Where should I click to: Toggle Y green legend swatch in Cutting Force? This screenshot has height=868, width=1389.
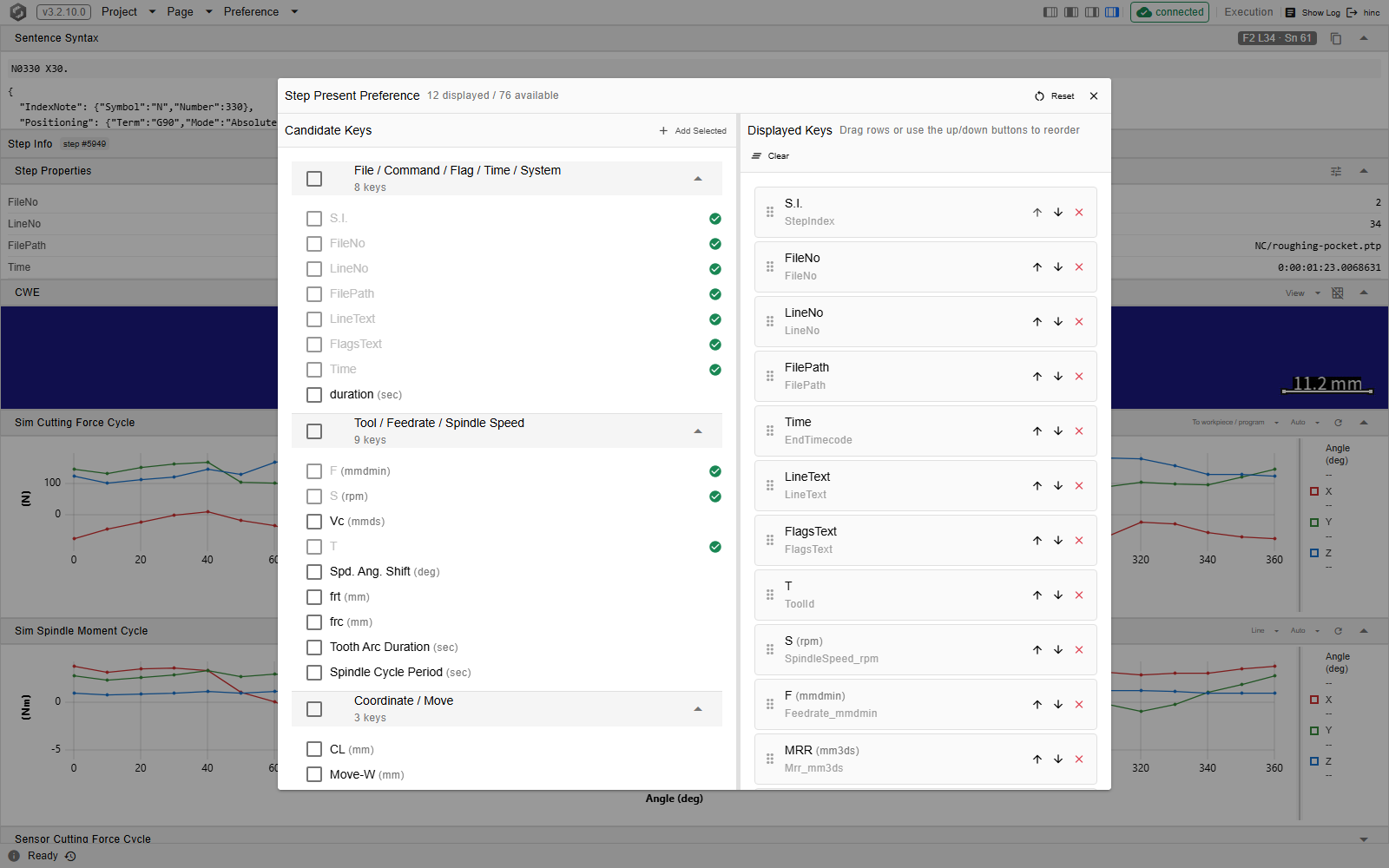tap(1314, 523)
